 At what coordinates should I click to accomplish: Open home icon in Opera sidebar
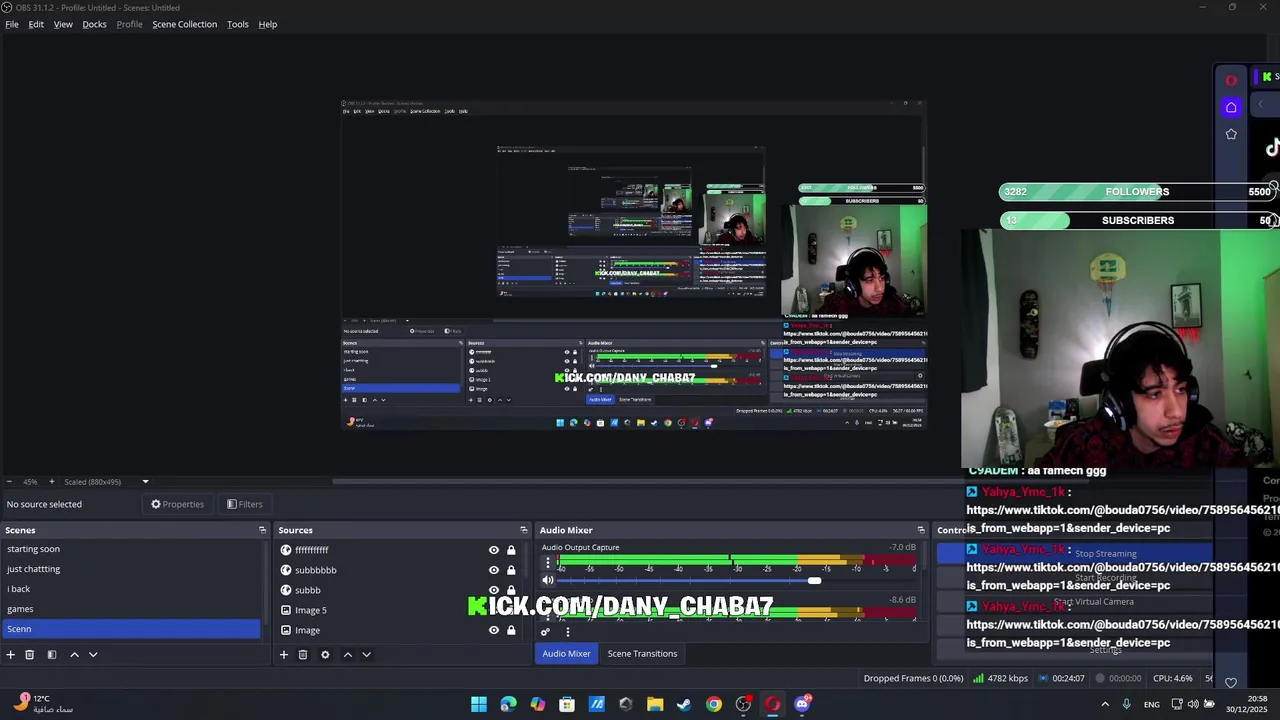(1231, 107)
